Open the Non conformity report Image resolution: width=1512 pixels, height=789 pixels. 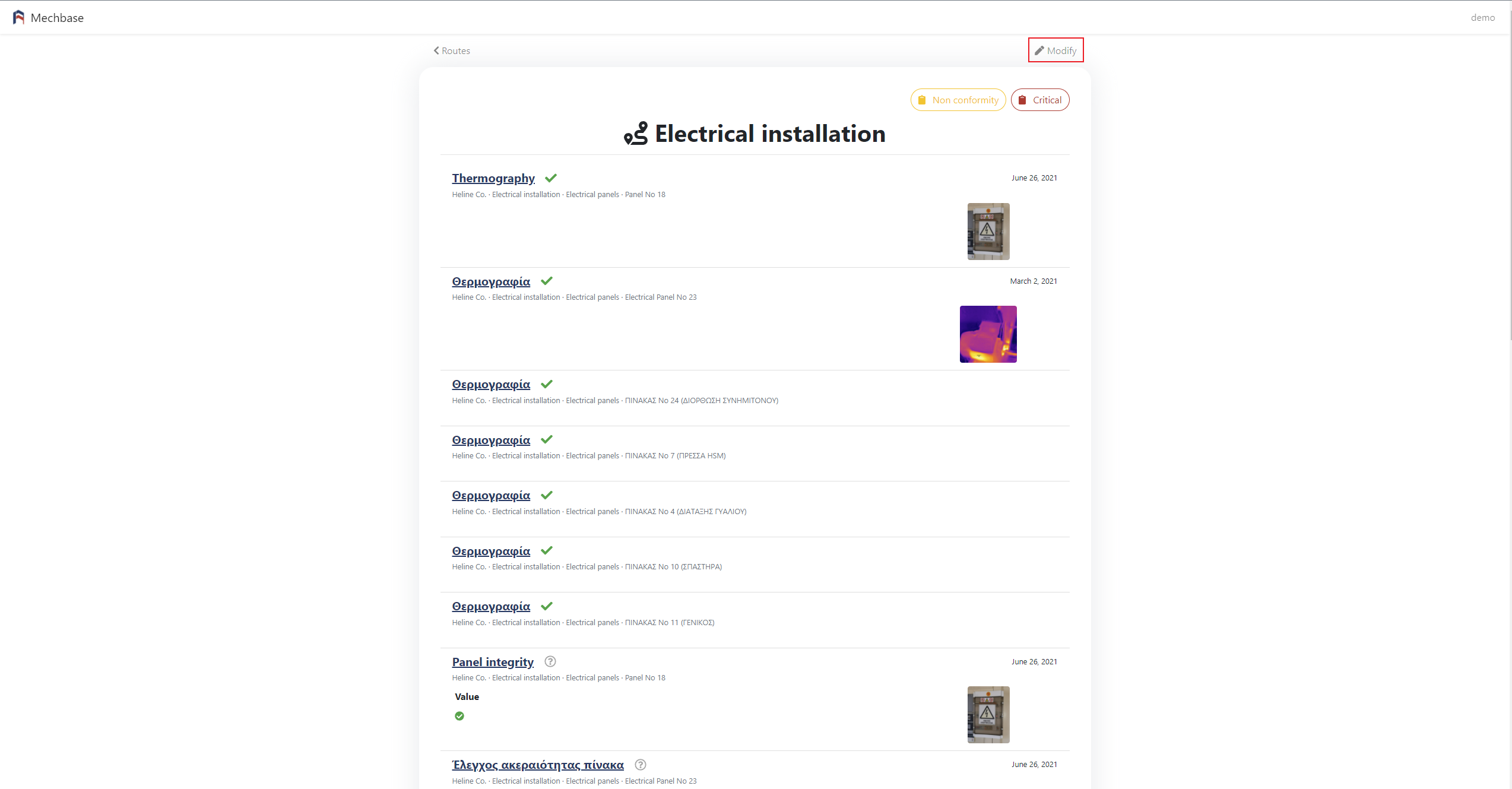point(958,100)
